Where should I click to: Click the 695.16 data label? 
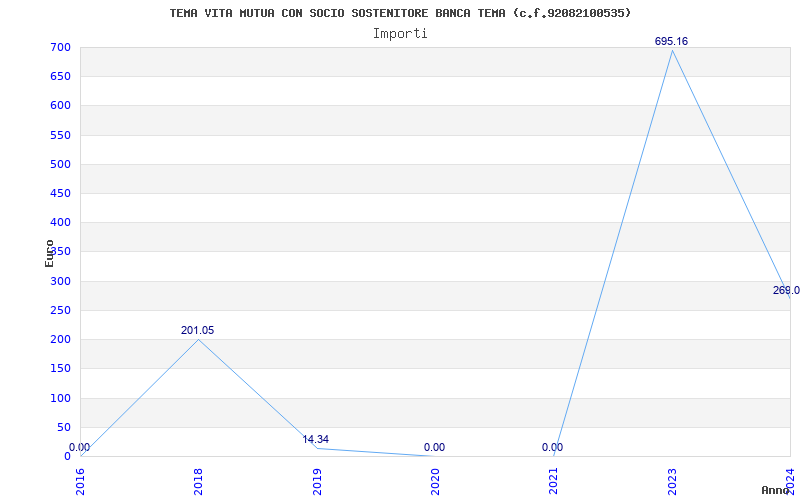pyautogui.click(x=671, y=41)
